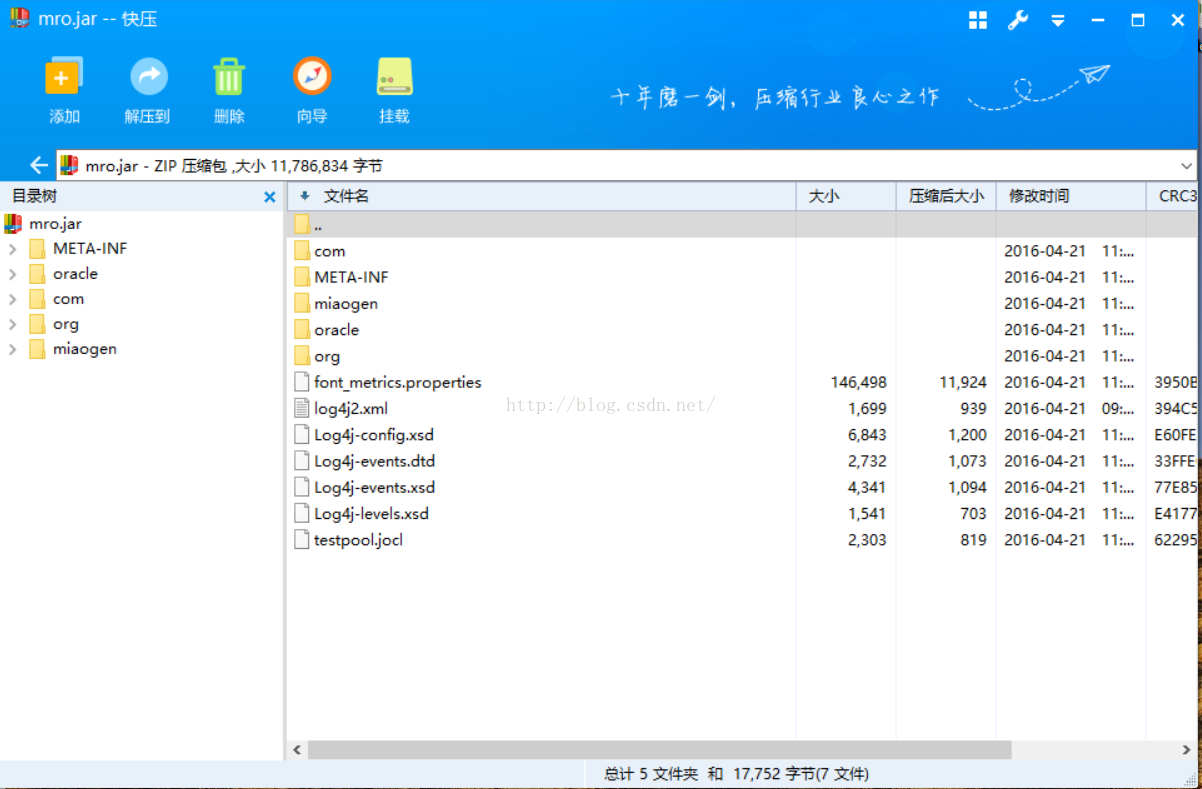Image resolution: width=1202 pixels, height=789 pixels.
Task: Select the testpool.jocl file
Action: coord(742,539)
